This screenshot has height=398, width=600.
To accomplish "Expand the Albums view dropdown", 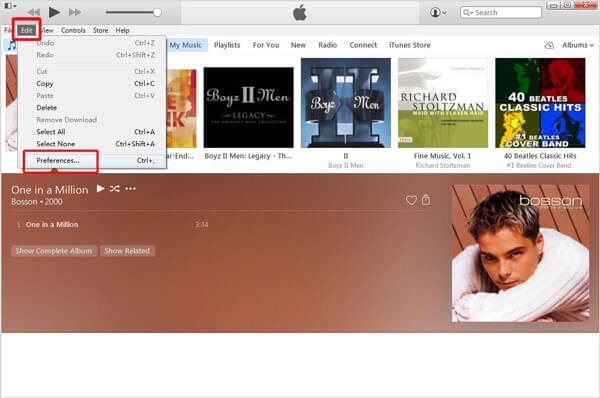I will (x=577, y=45).
